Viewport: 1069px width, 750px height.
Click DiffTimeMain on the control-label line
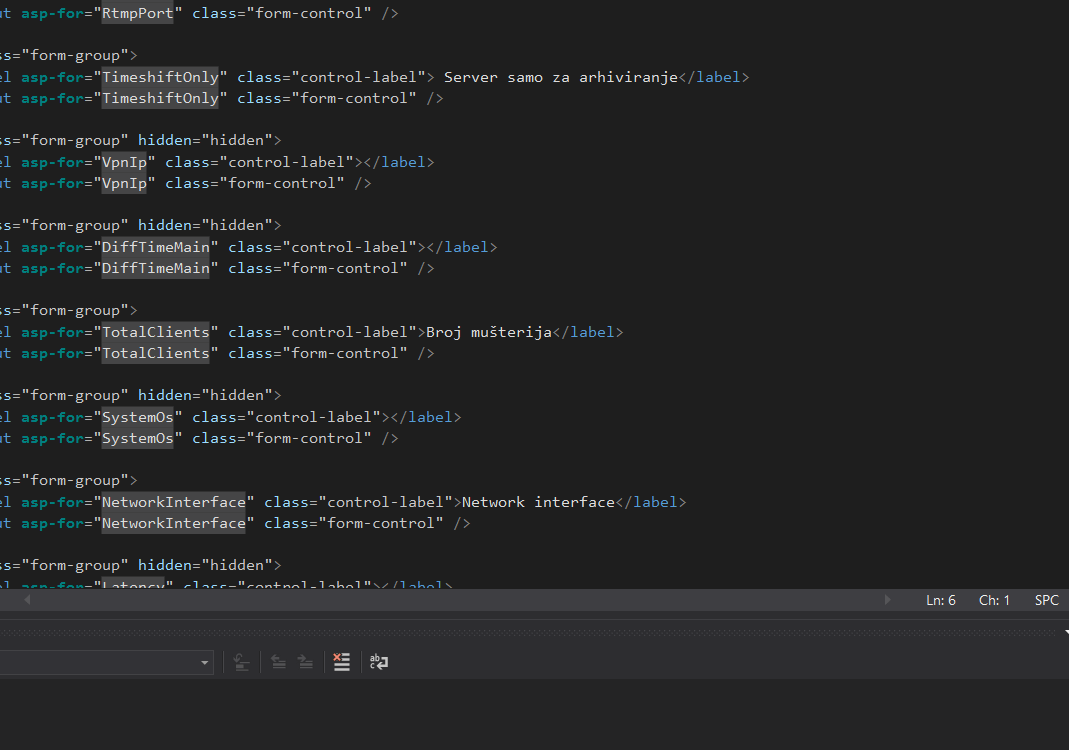click(155, 247)
